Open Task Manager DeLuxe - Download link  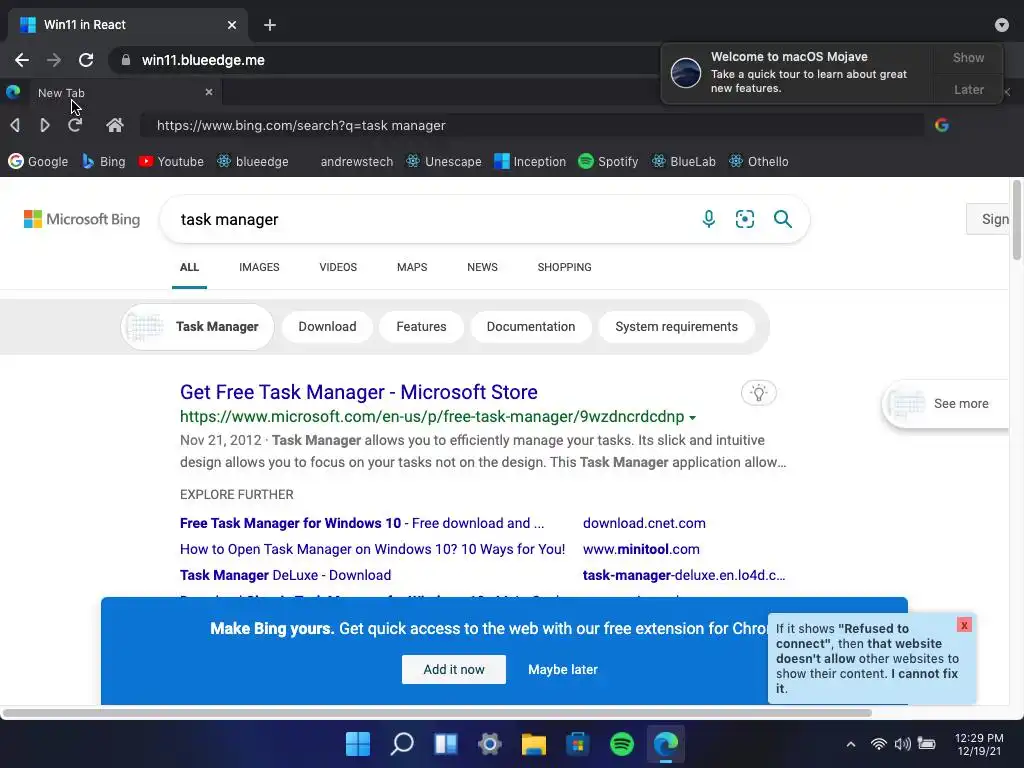pos(285,575)
